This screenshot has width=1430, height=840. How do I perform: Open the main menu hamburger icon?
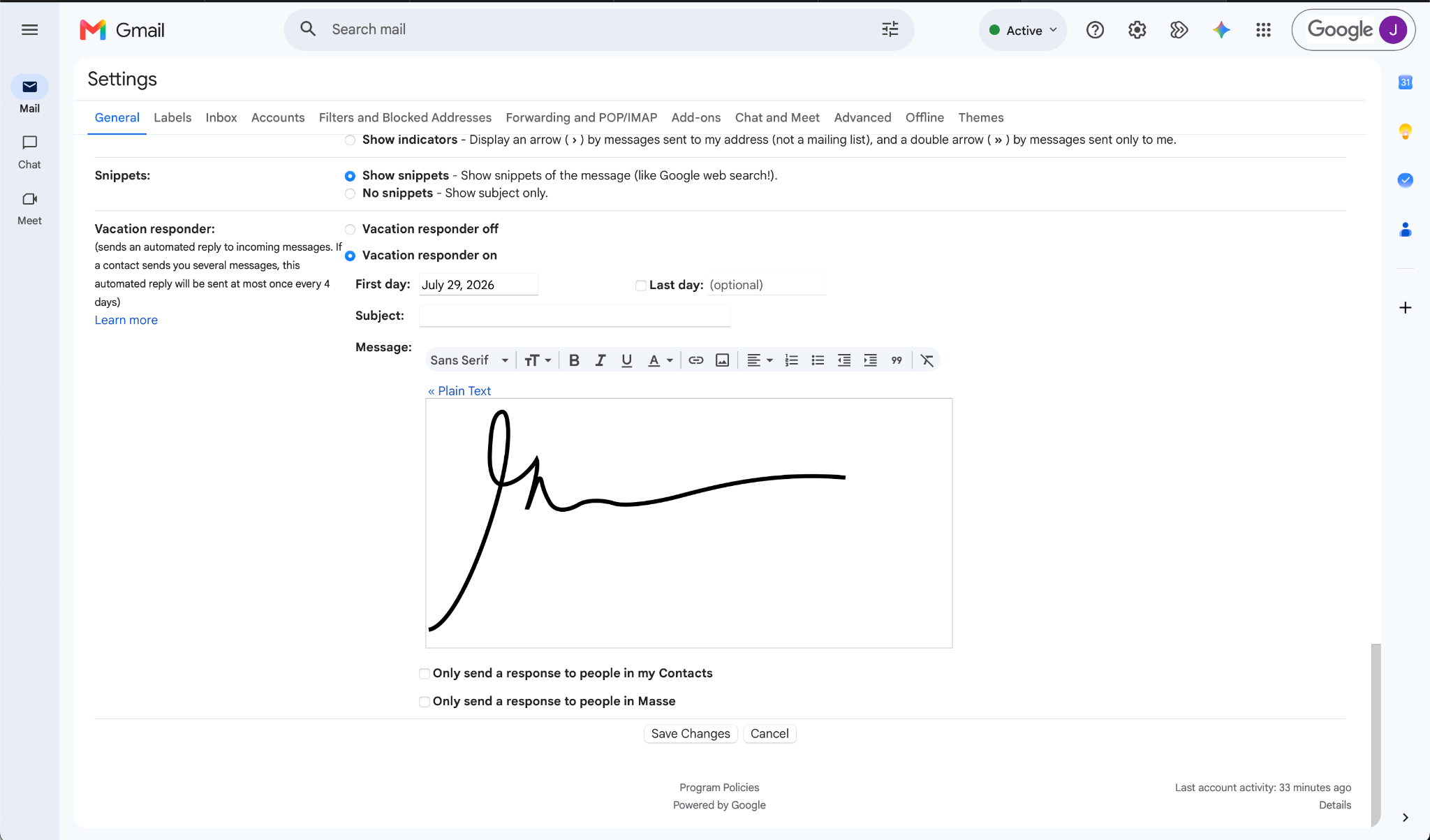point(29,29)
